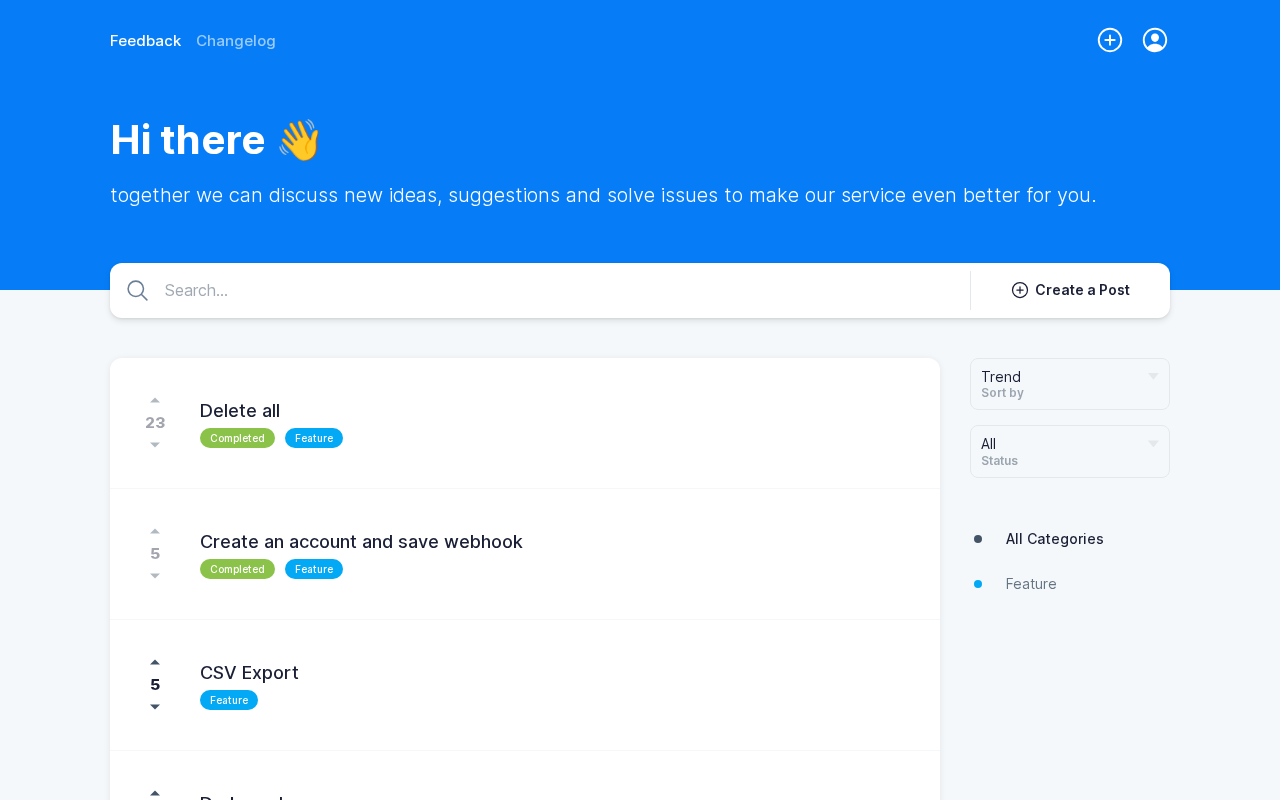Viewport: 1280px width, 800px height.
Task: Filter posts by Feature category
Action: click(x=1031, y=584)
